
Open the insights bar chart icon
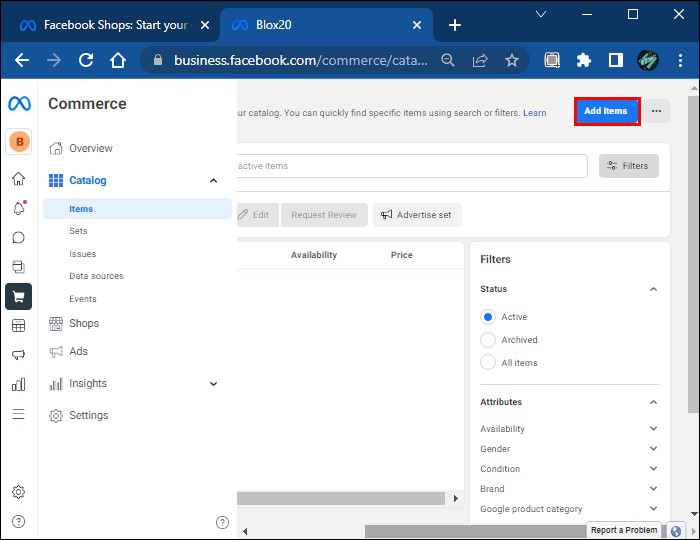[18, 384]
